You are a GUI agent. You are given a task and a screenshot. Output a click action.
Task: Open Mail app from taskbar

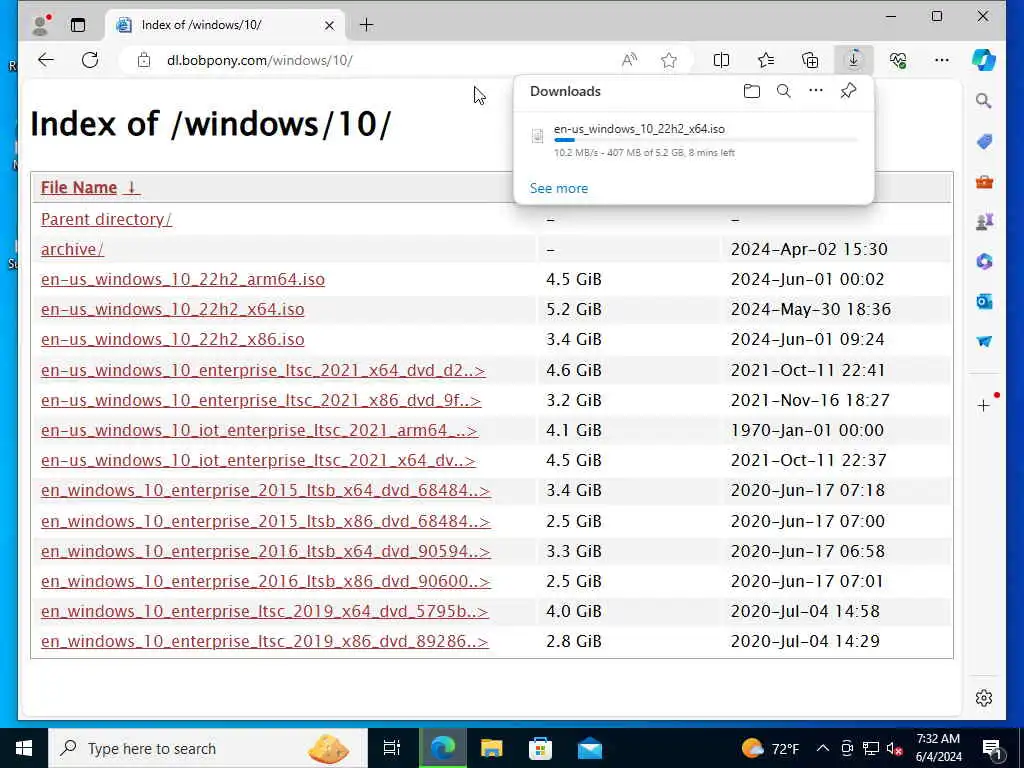point(590,748)
